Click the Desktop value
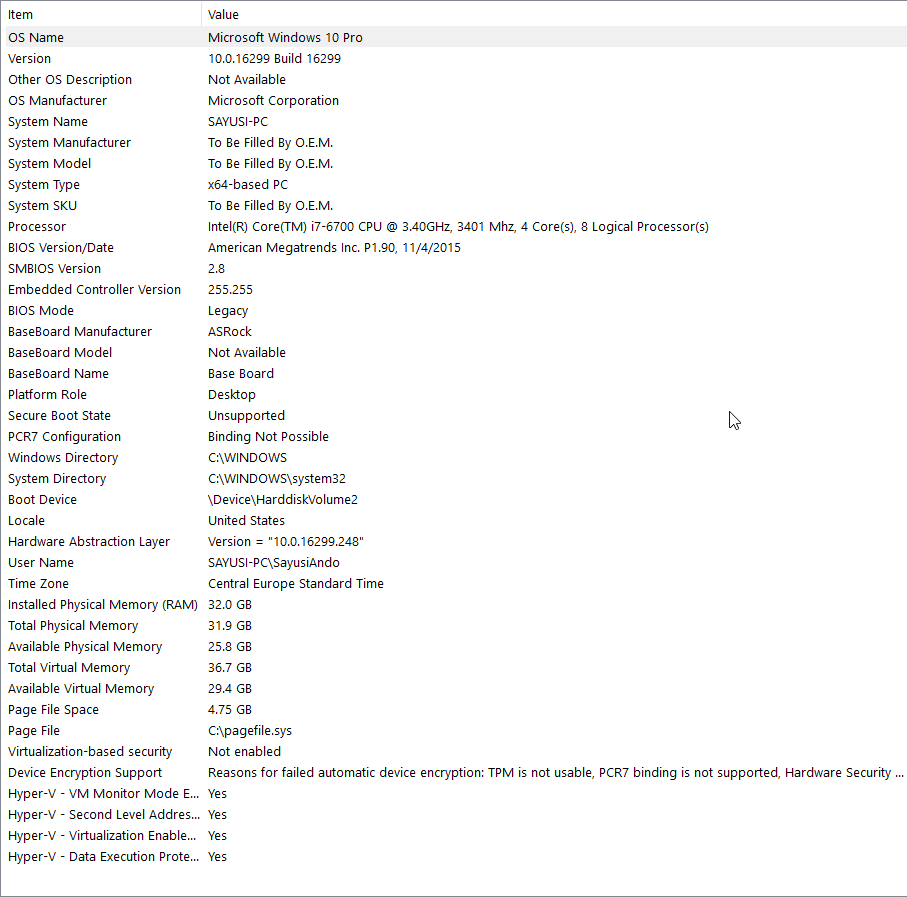This screenshot has width=907, height=897. [231, 395]
